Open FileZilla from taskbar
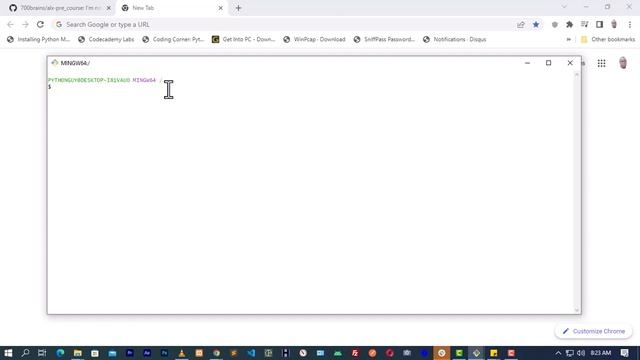640x360 pixels. (x=355, y=353)
